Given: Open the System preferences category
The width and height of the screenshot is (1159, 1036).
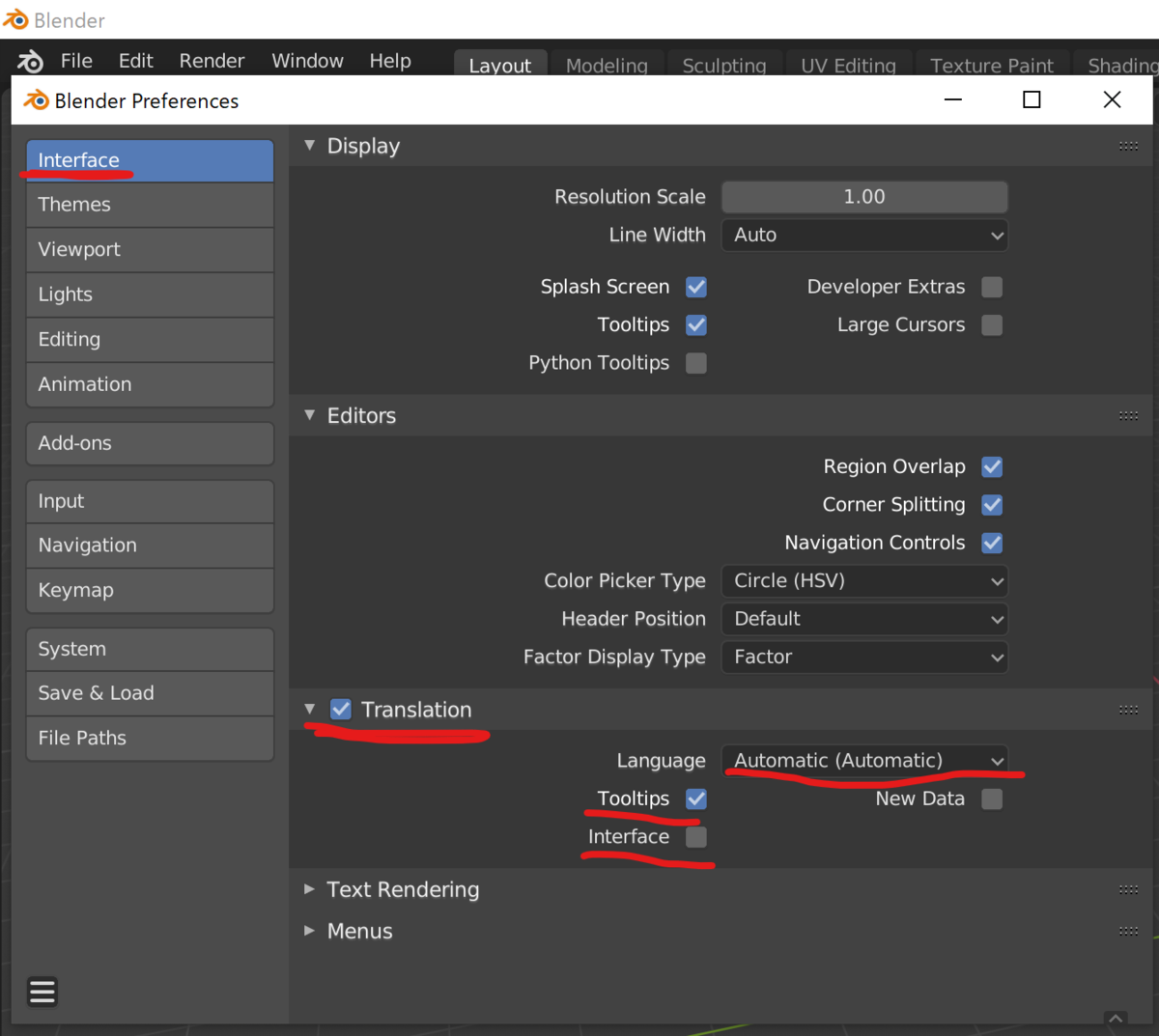Looking at the screenshot, I should [x=150, y=649].
